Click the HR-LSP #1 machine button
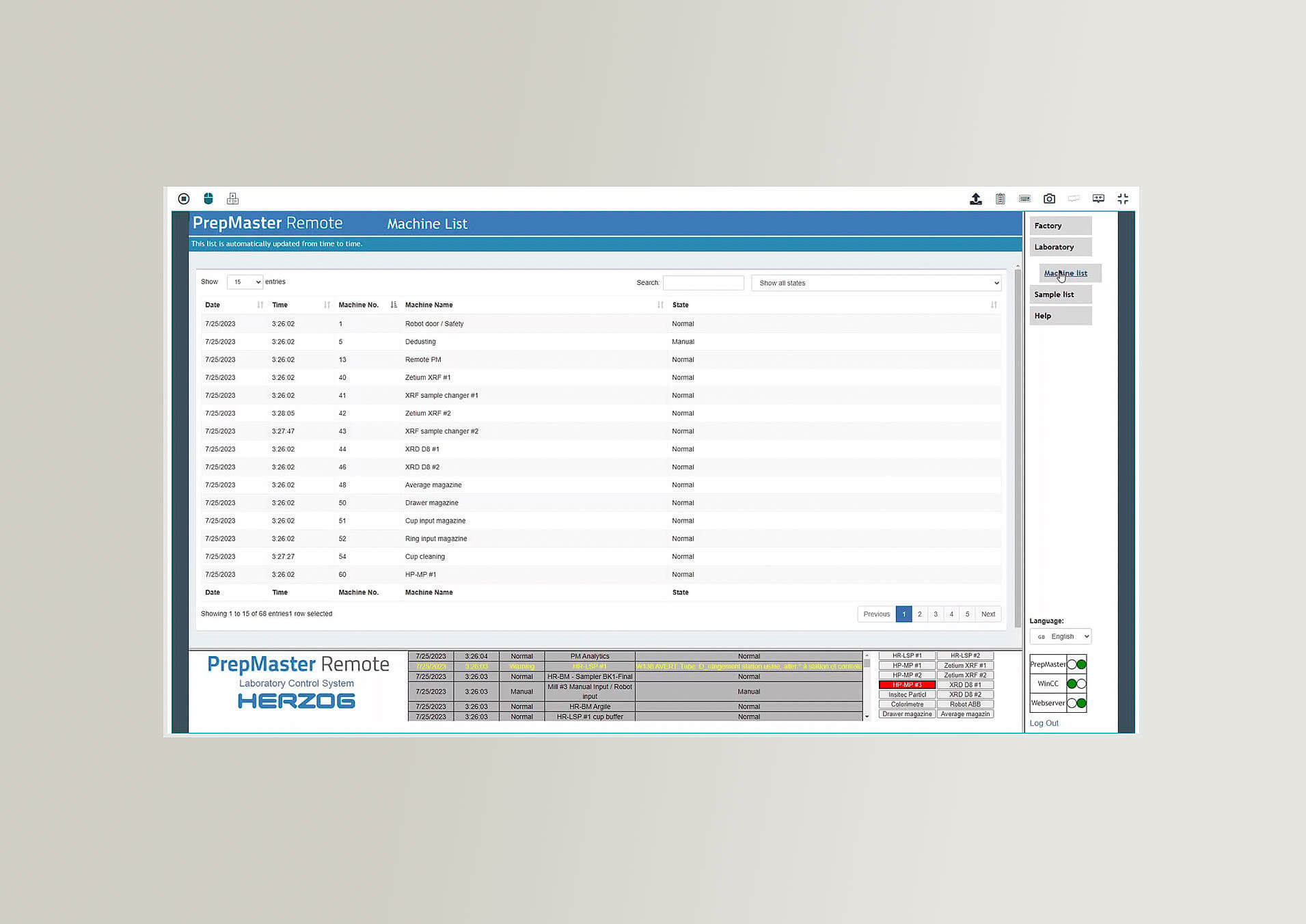 [907, 655]
